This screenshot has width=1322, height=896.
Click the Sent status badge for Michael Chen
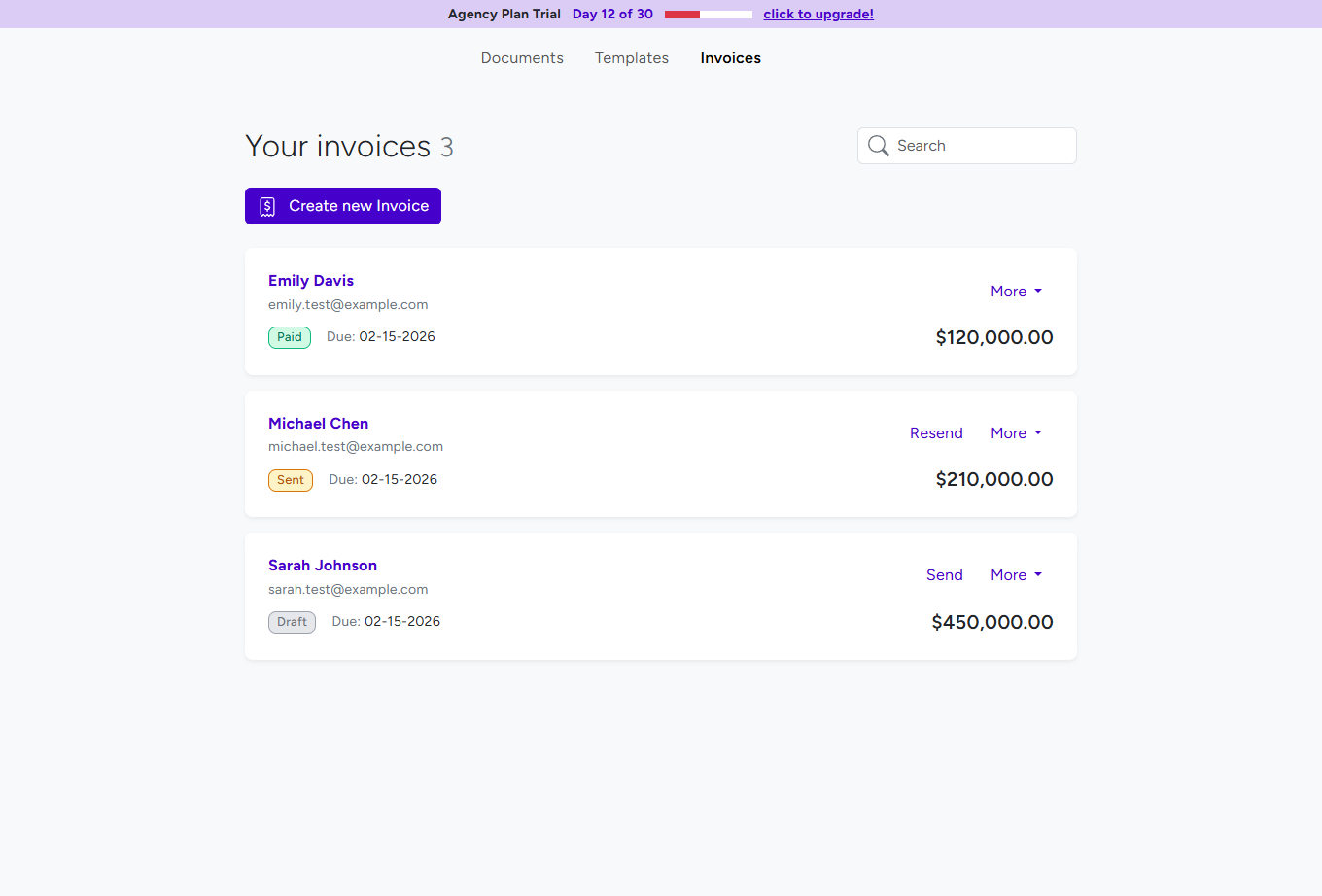point(290,480)
